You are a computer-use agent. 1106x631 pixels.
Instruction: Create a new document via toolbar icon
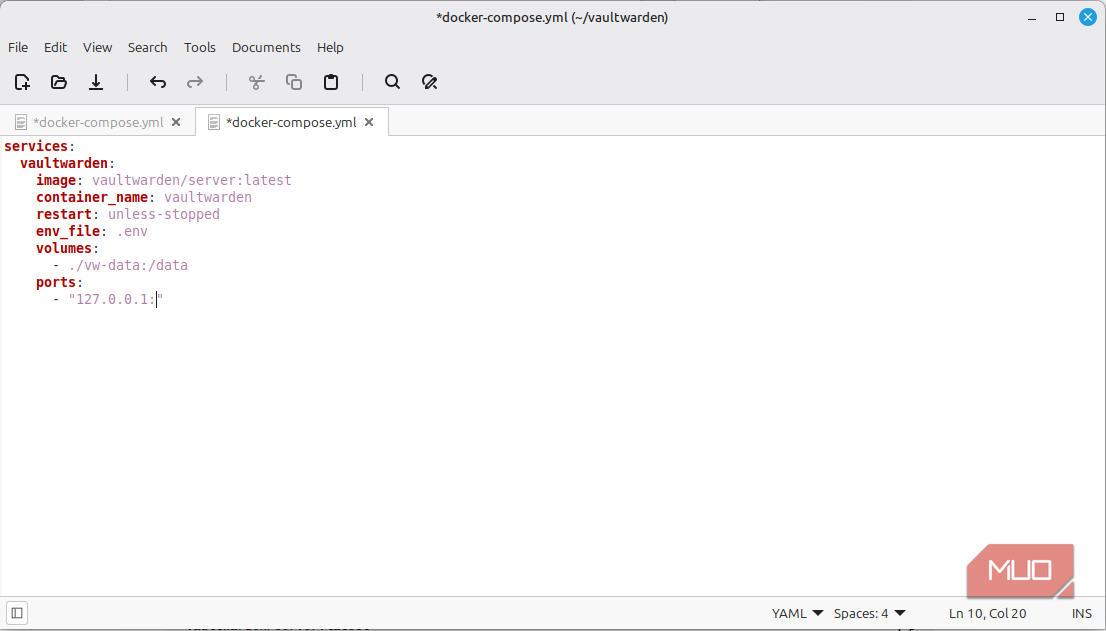(x=22, y=82)
